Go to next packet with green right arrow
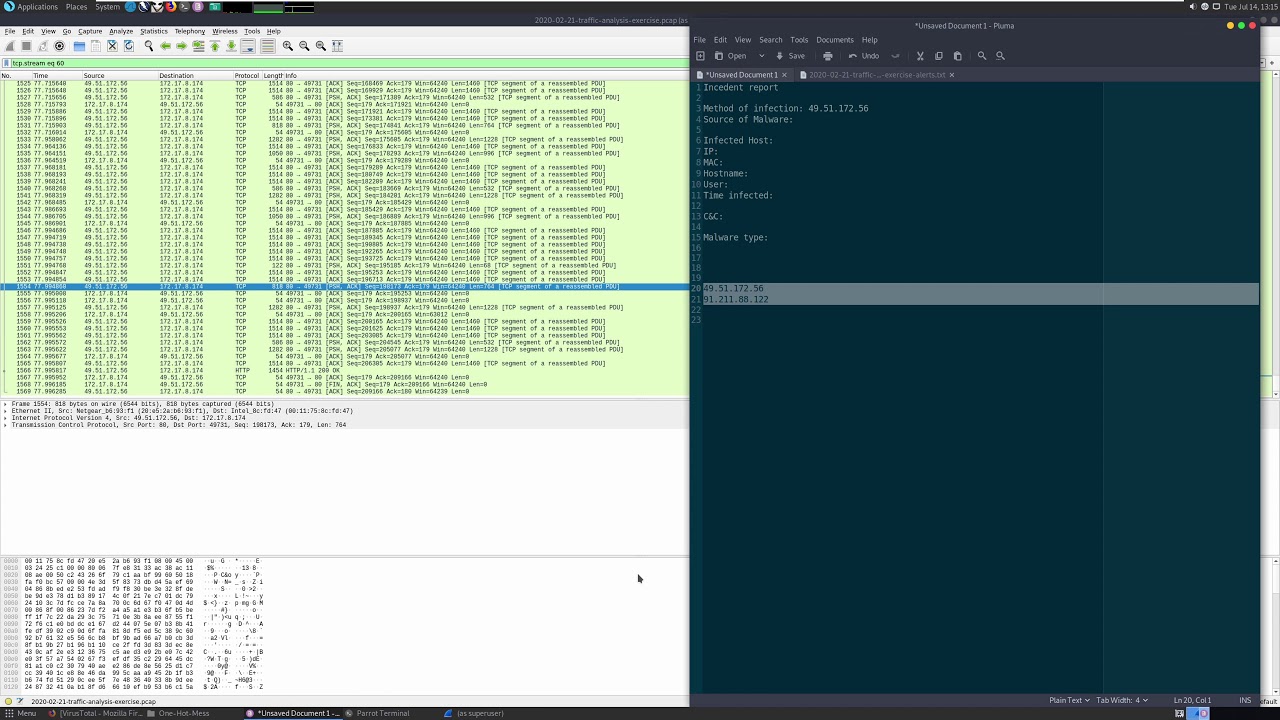The width and height of the screenshot is (1280, 720). tap(181, 46)
